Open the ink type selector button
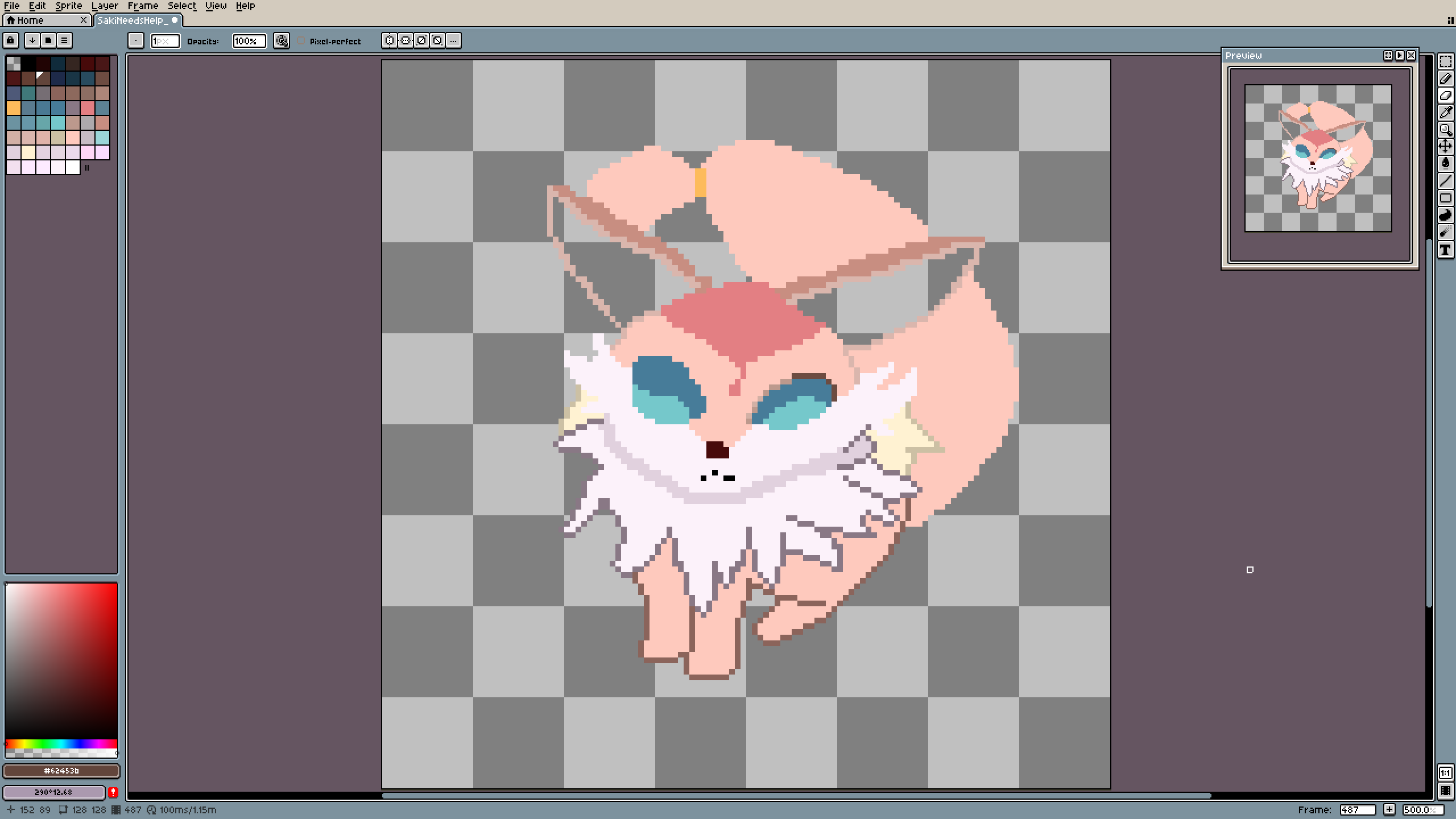The width and height of the screenshot is (1456, 819). point(282,40)
